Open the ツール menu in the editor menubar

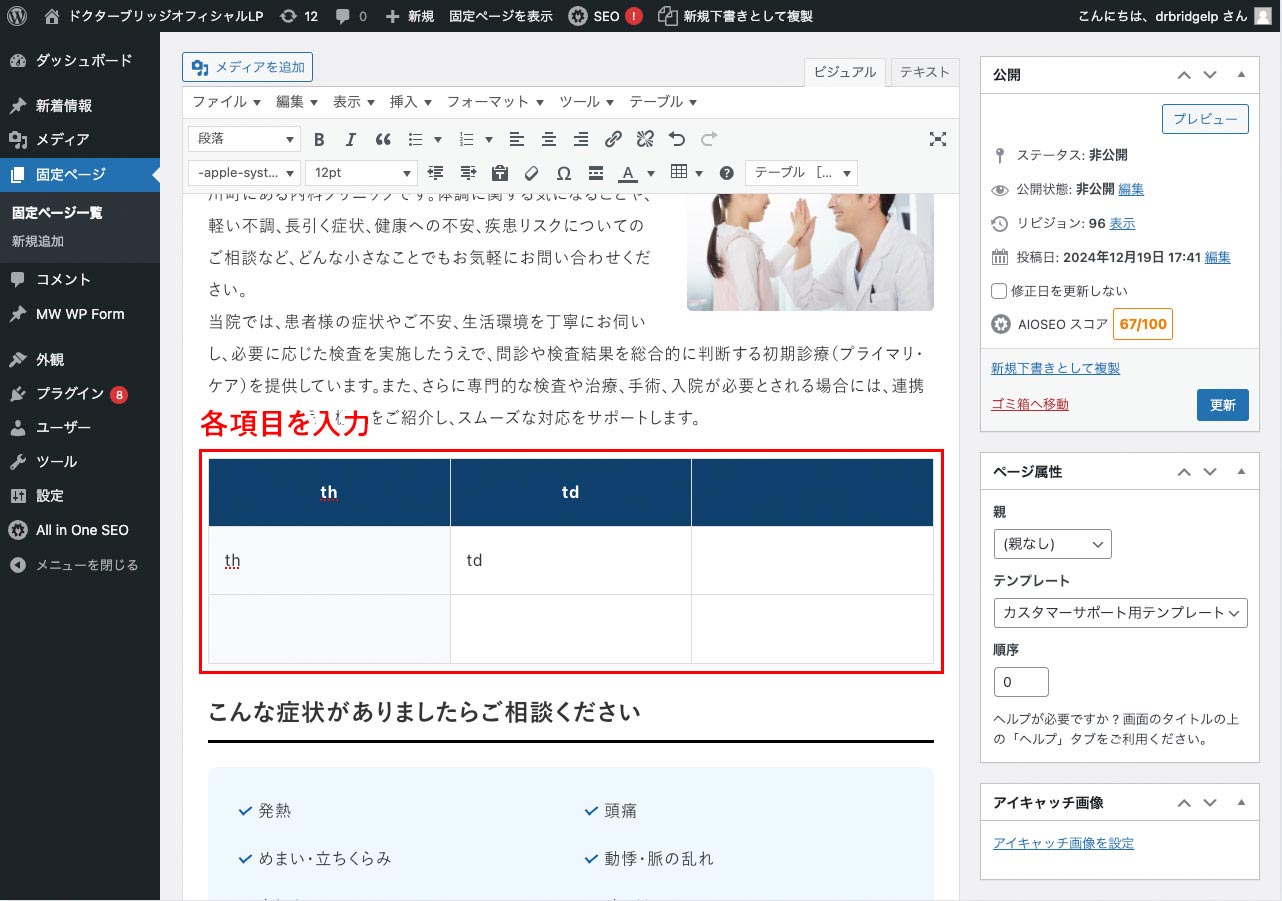[x=586, y=102]
